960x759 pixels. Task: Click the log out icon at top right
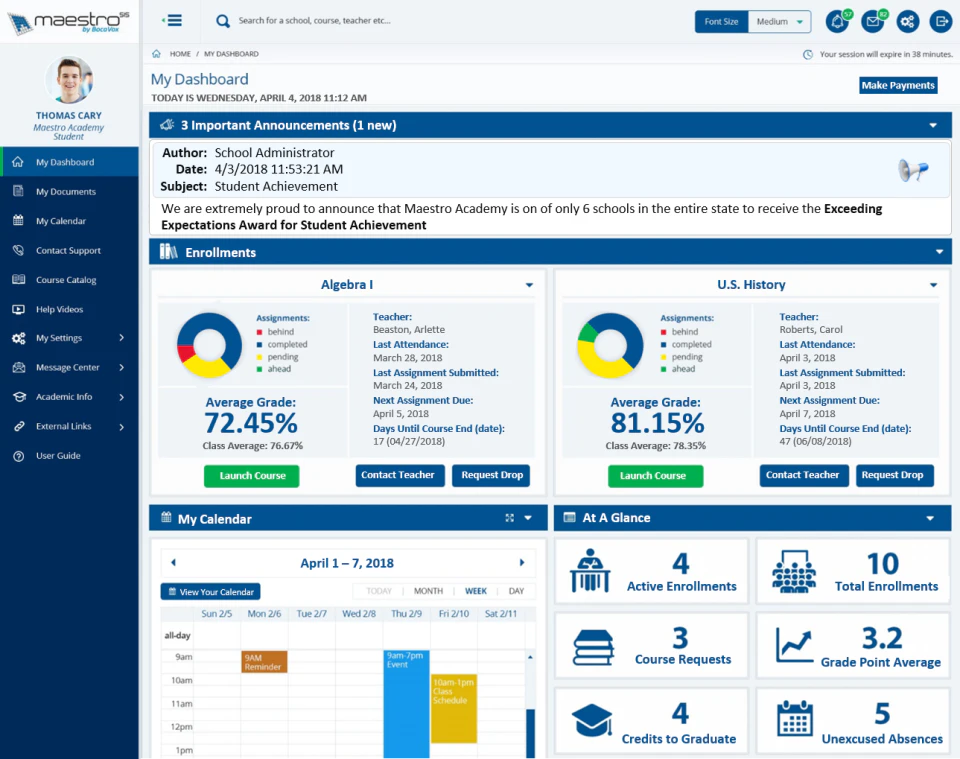pyautogui.click(x=940, y=21)
